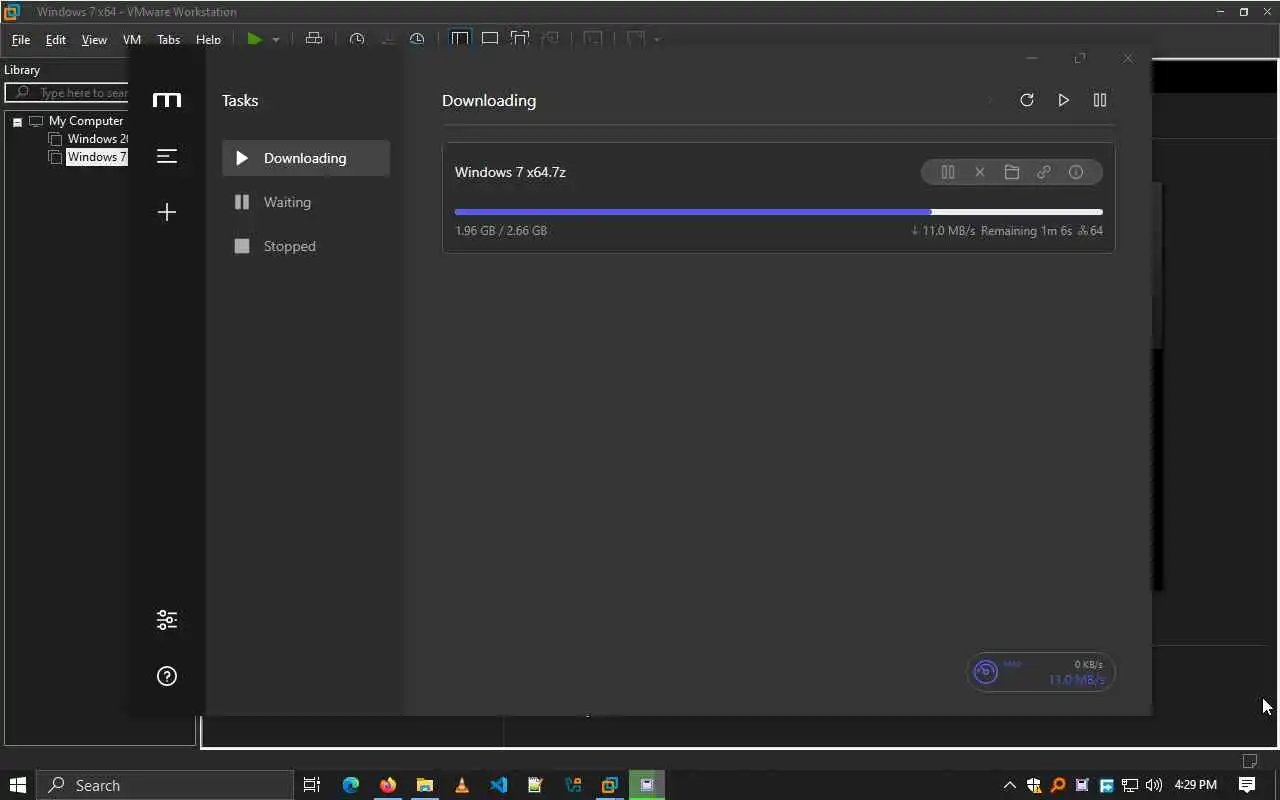This screenshot has width=1280, height=800.
Task: Open VMware Tabs menu
Action: pos(169,40)
